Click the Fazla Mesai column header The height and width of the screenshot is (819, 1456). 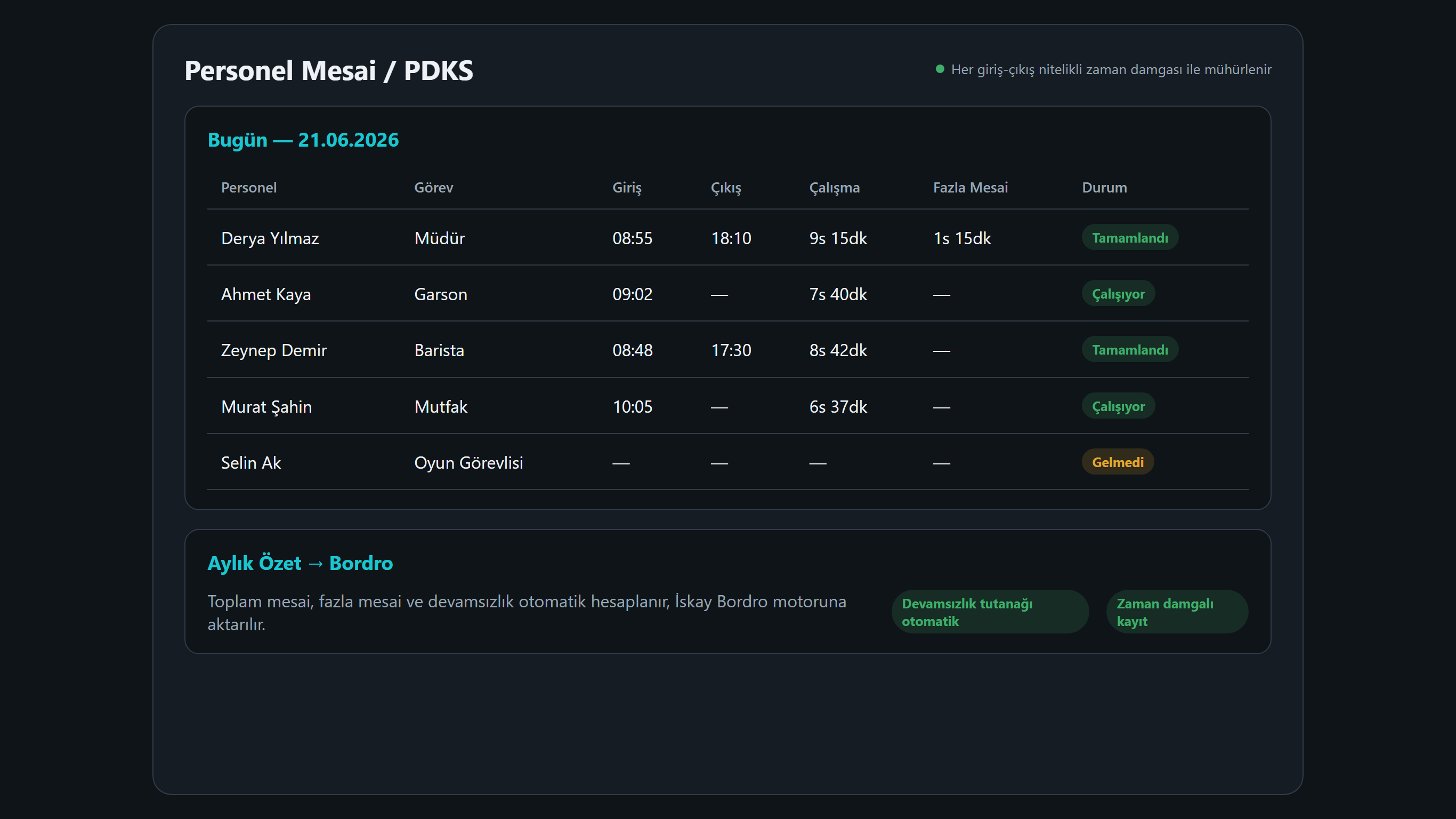[x=970, y=187]
